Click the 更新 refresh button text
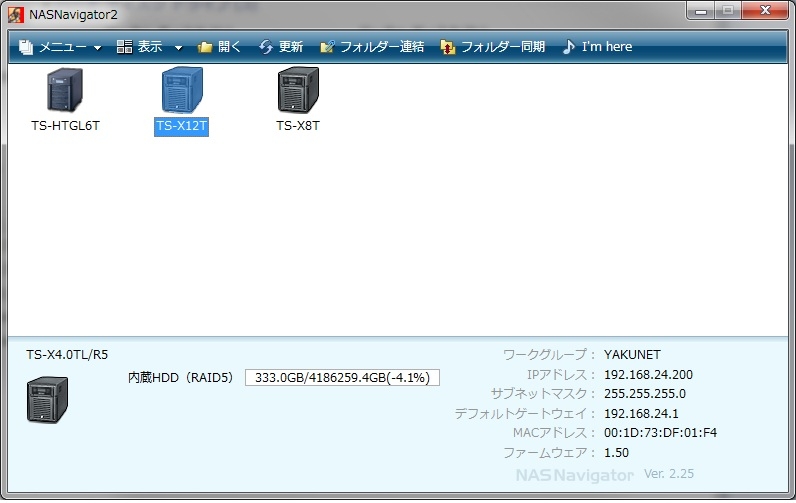 (x=291, y=47)
